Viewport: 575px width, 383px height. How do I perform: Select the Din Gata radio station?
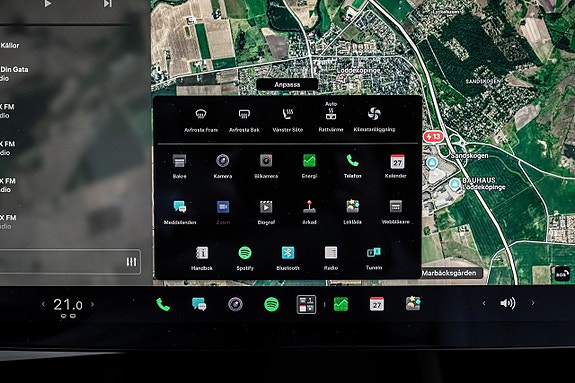[x=14, y=73]
